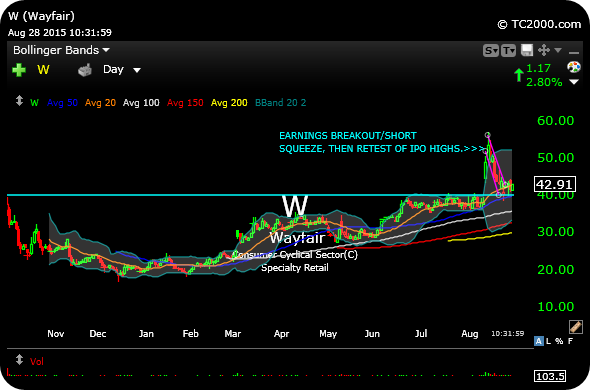This screenshot has height=390, width=590.
Task: Open the color palette icon
Action: [x=574, y=67]
